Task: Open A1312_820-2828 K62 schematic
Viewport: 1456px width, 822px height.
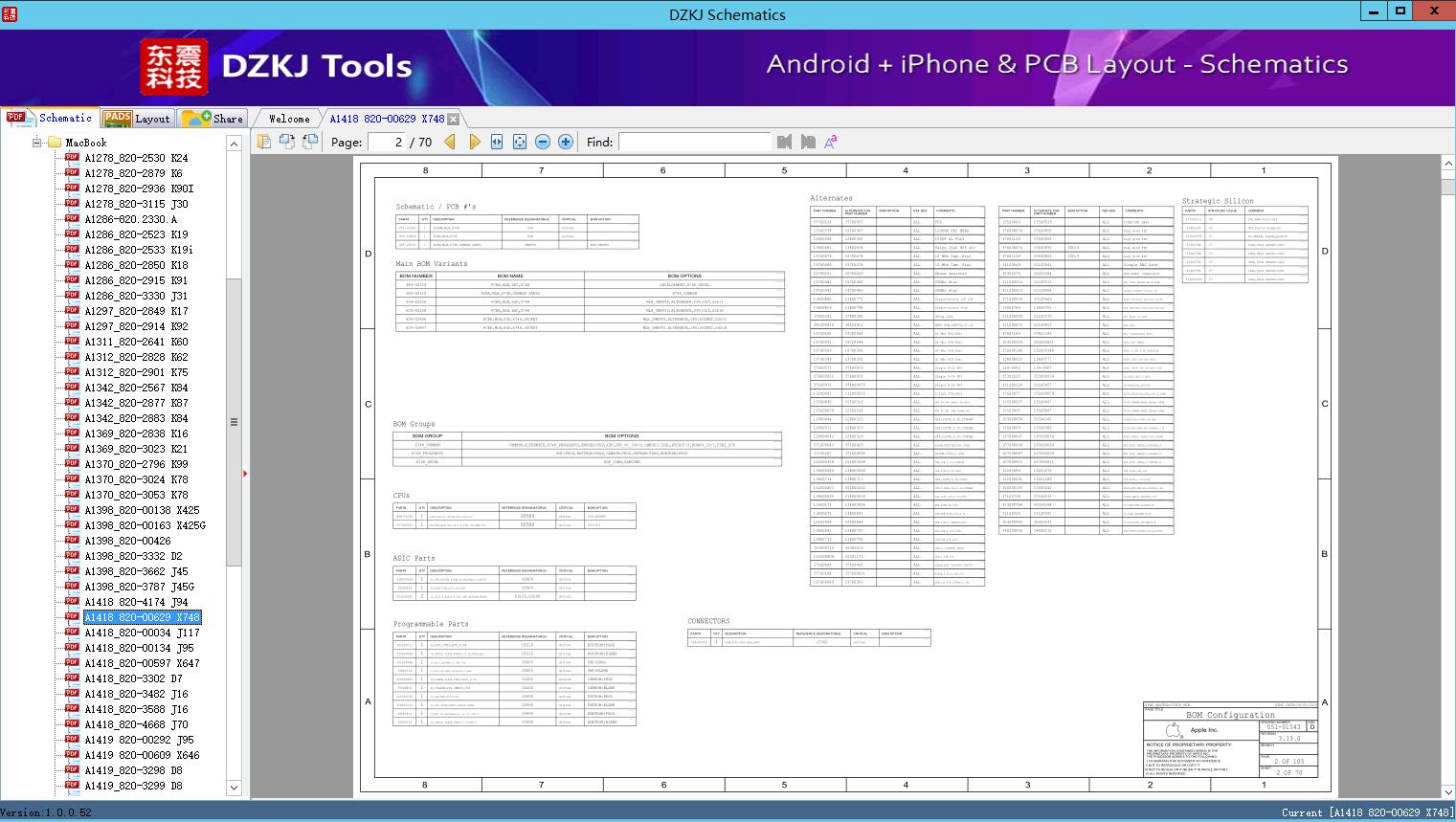Action: click(x=136, y=357)
